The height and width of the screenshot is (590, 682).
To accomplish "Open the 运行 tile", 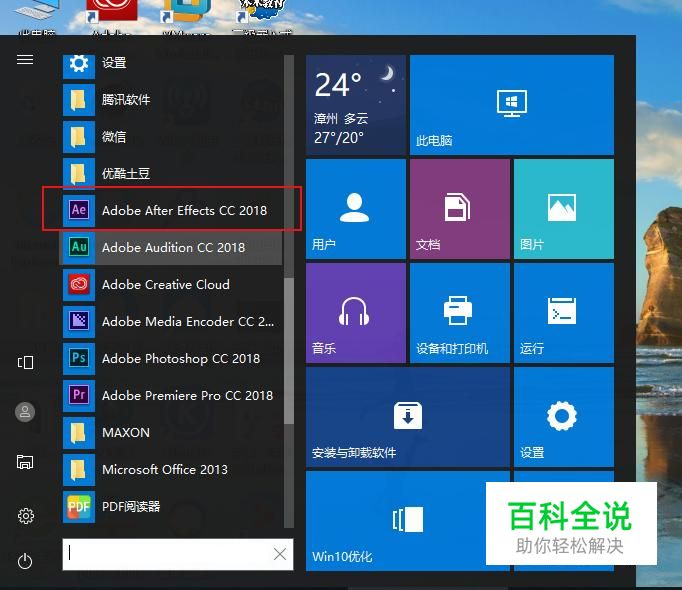I will [x=564, y=313].
